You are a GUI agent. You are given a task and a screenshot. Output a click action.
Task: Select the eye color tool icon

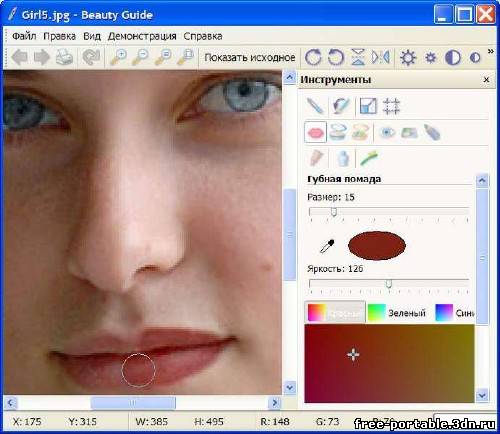tap(387, 133)
